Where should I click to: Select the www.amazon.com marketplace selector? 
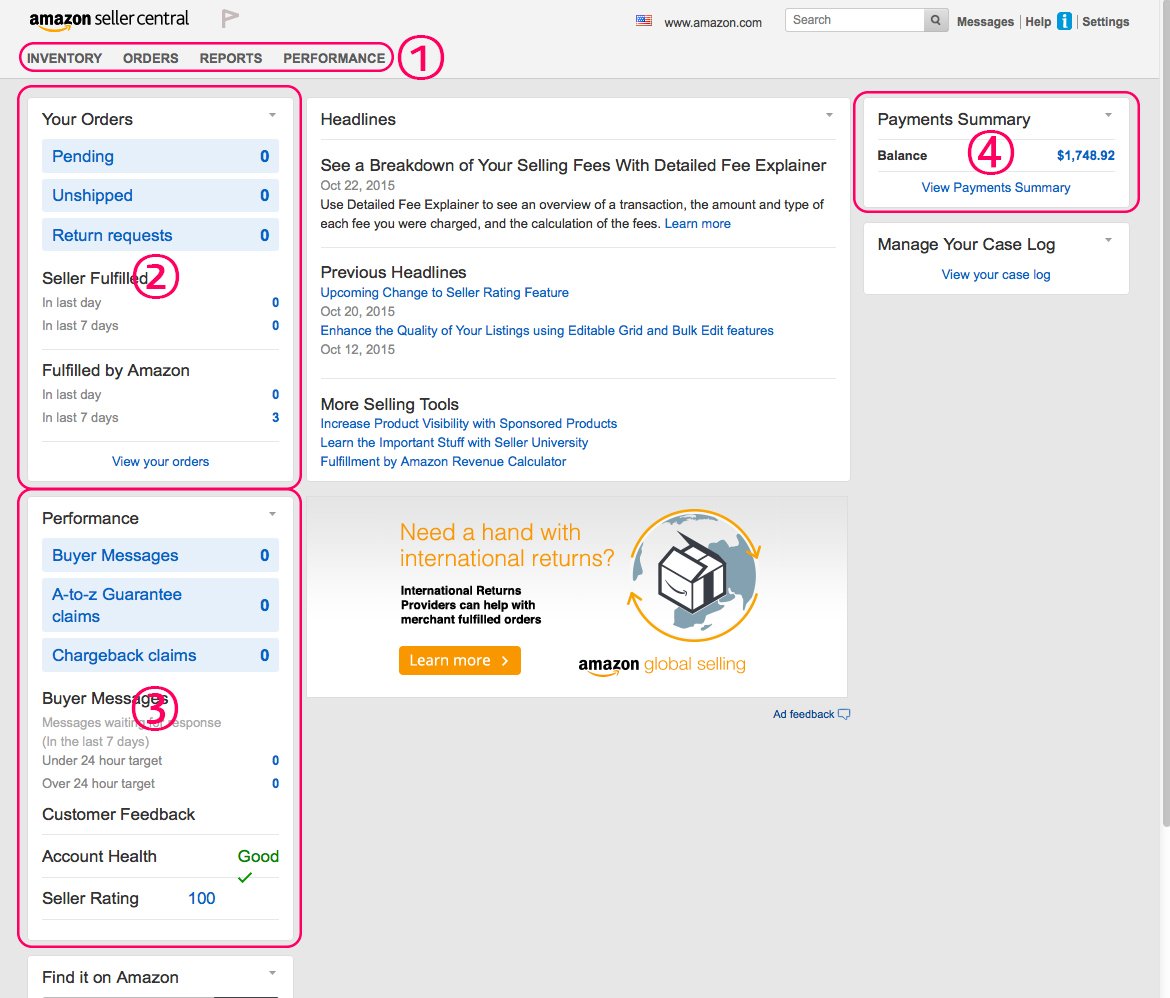[x=713, y=22]
